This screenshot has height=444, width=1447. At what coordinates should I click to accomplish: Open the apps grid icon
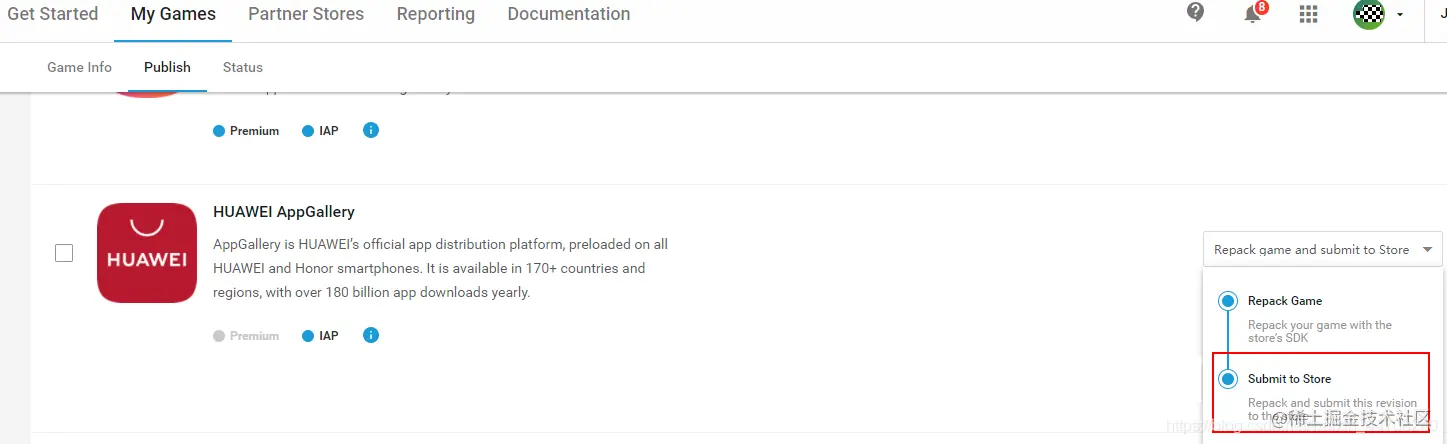pyautogui.click(x=1308, y=14)
